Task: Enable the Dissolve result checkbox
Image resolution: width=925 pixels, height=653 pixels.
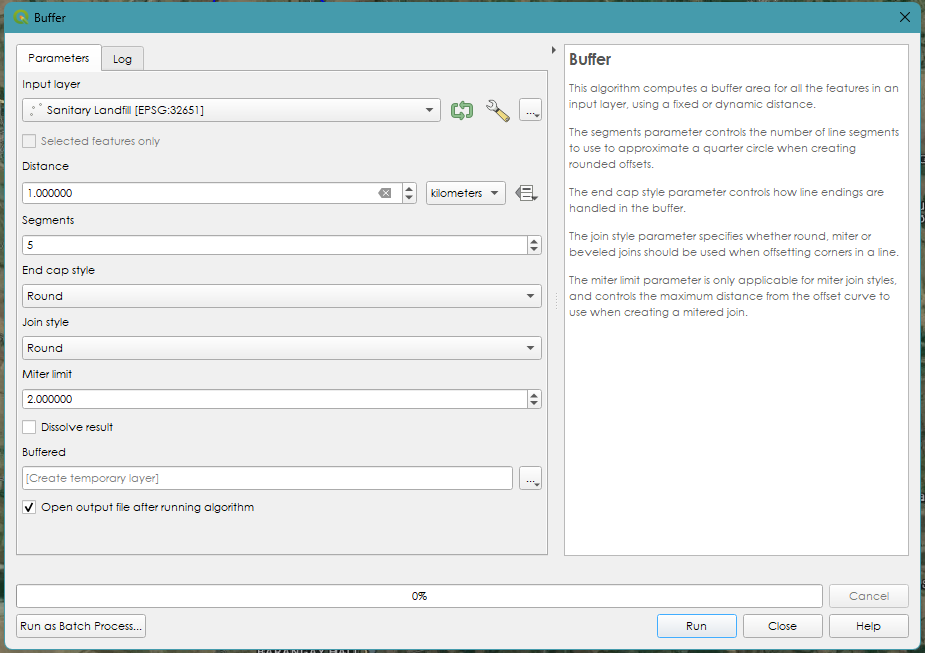Action: point(29,427)
